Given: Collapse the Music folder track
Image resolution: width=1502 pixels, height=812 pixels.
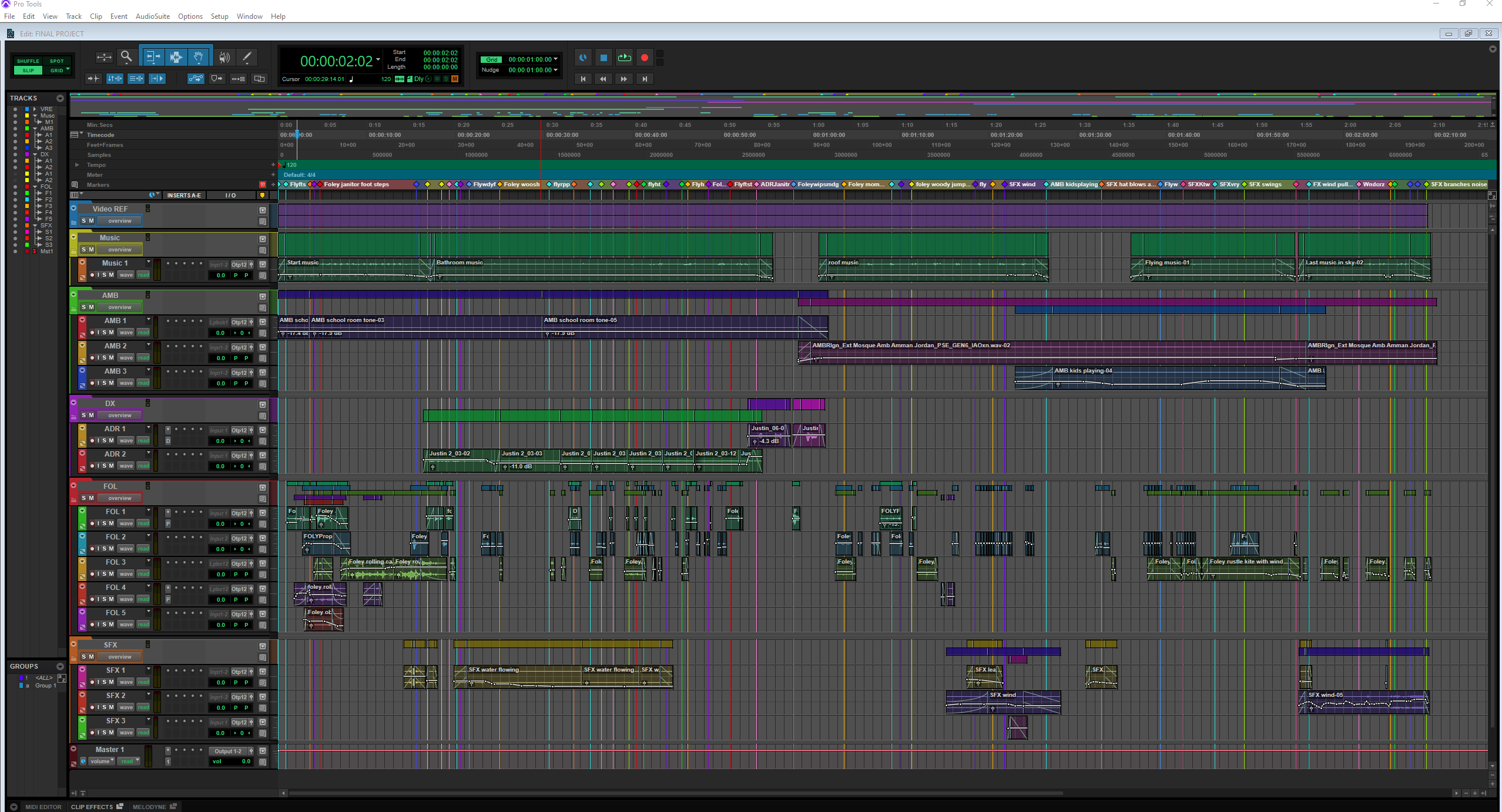Looking at the screenshot, I should pos(73,237).
